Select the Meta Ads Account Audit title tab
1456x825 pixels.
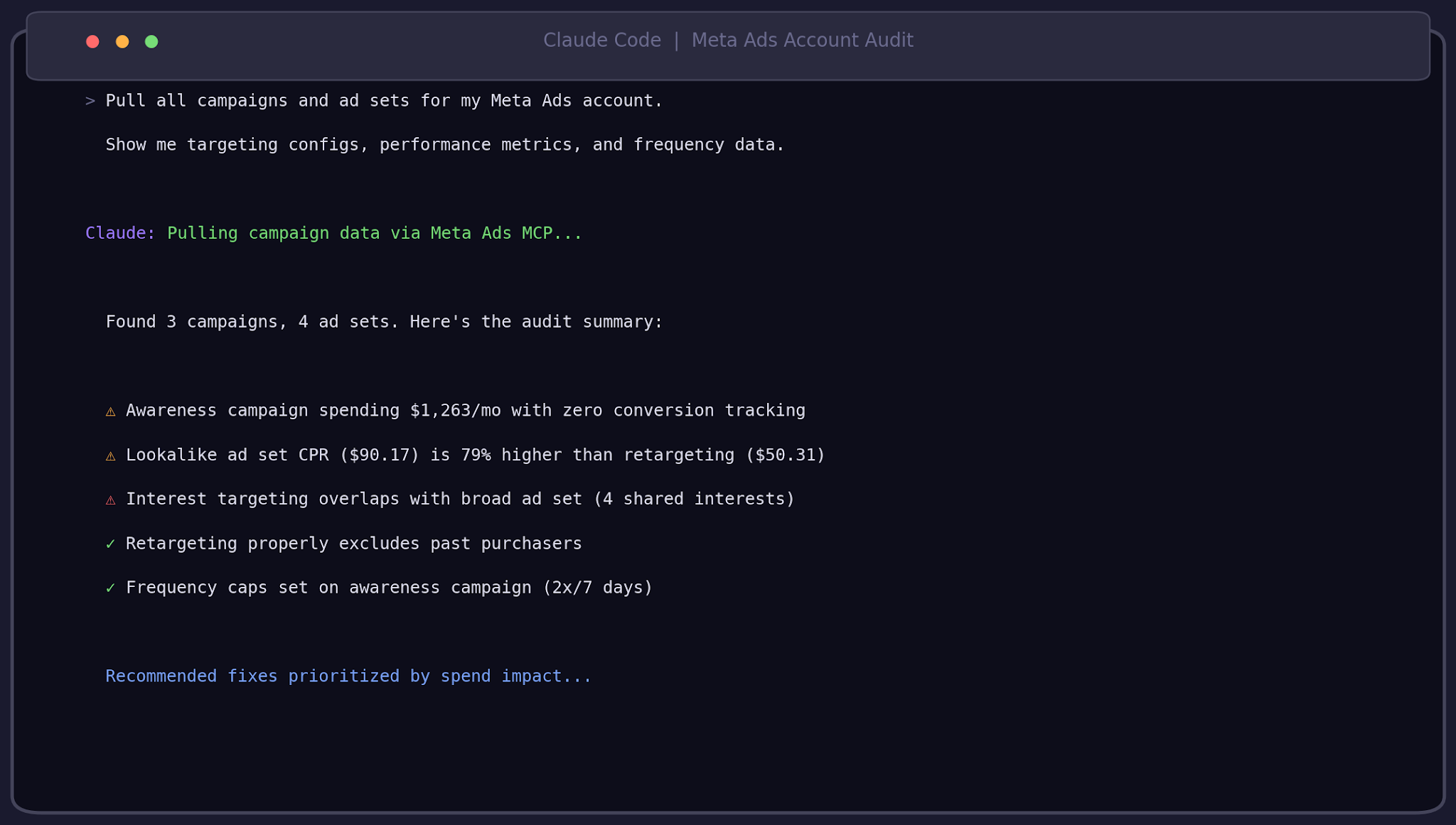(802, 41)
